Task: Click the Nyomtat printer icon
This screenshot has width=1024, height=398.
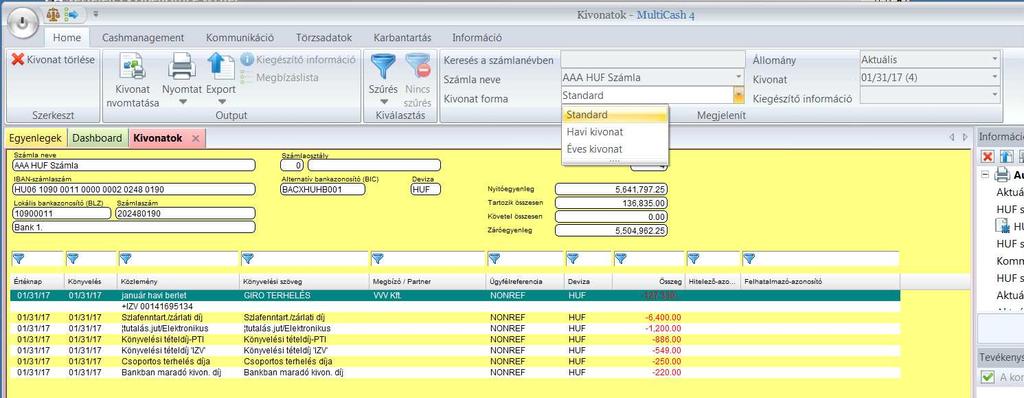Action: 182,67
